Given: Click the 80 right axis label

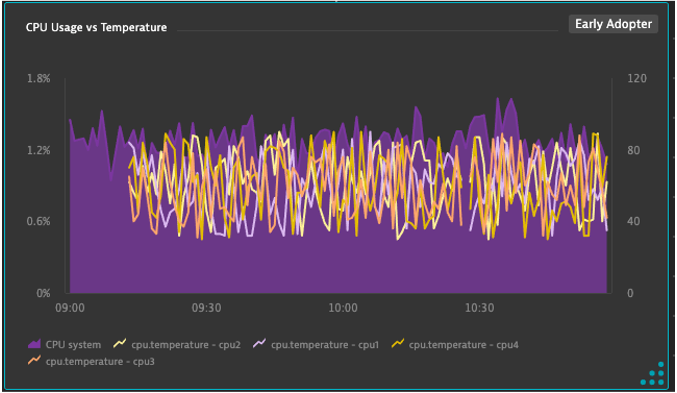Looking at the screenshot, I should [x=633, y=150].
